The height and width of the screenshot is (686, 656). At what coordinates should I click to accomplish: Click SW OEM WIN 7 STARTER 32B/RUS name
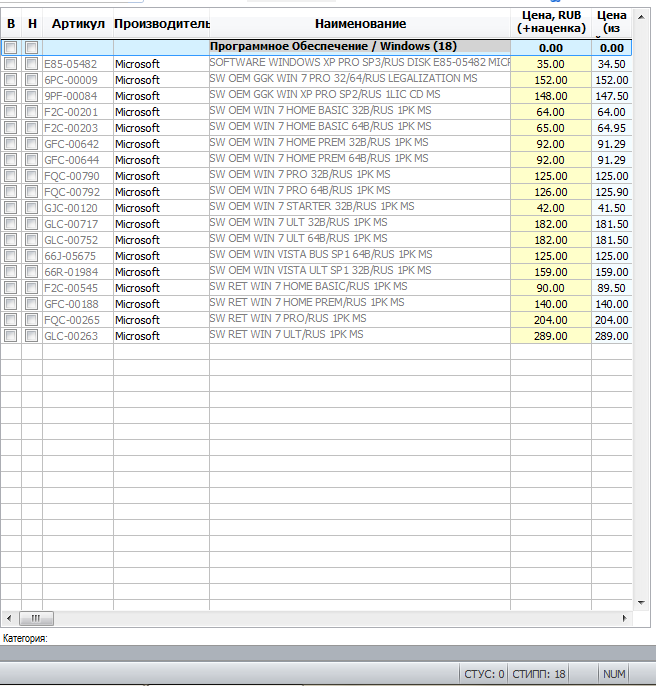pyautogui.click(x=312, y=206)
